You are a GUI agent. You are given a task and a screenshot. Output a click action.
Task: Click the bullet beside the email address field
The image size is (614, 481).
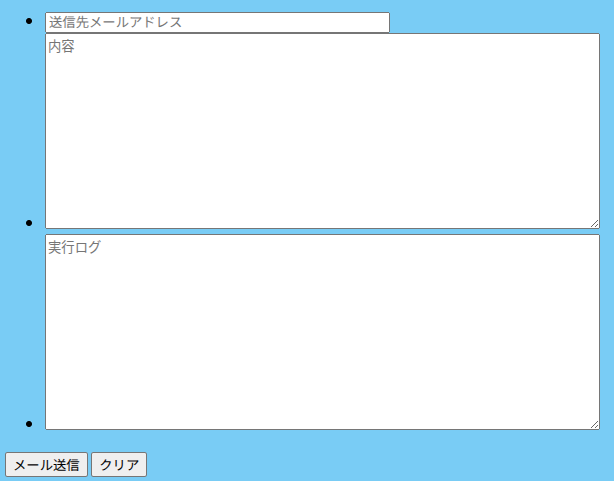tap(29, 21)
